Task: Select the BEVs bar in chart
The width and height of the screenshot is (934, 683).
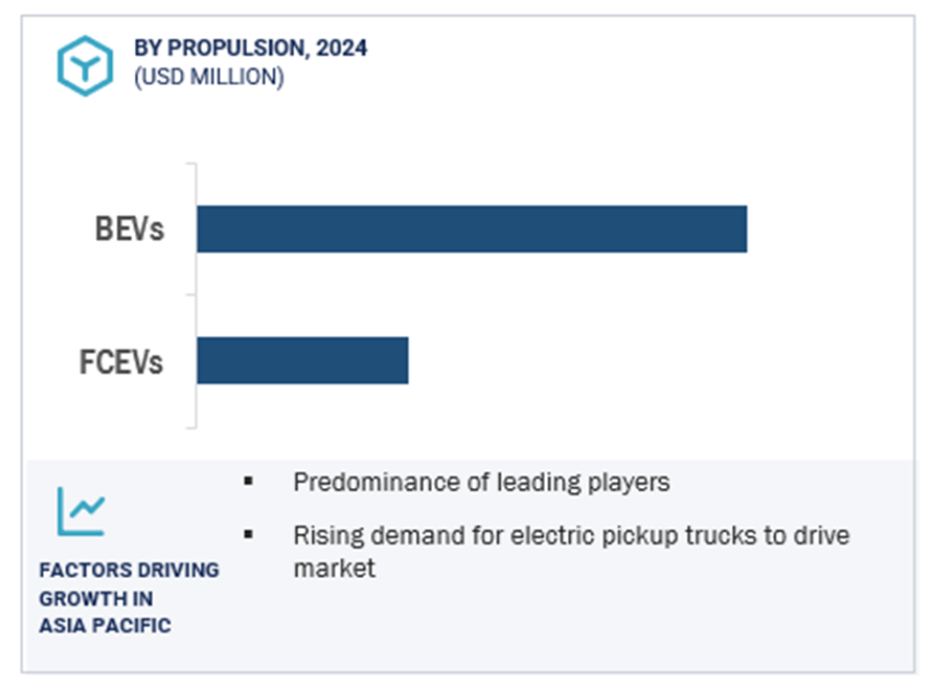Action: tap(472, 229)
